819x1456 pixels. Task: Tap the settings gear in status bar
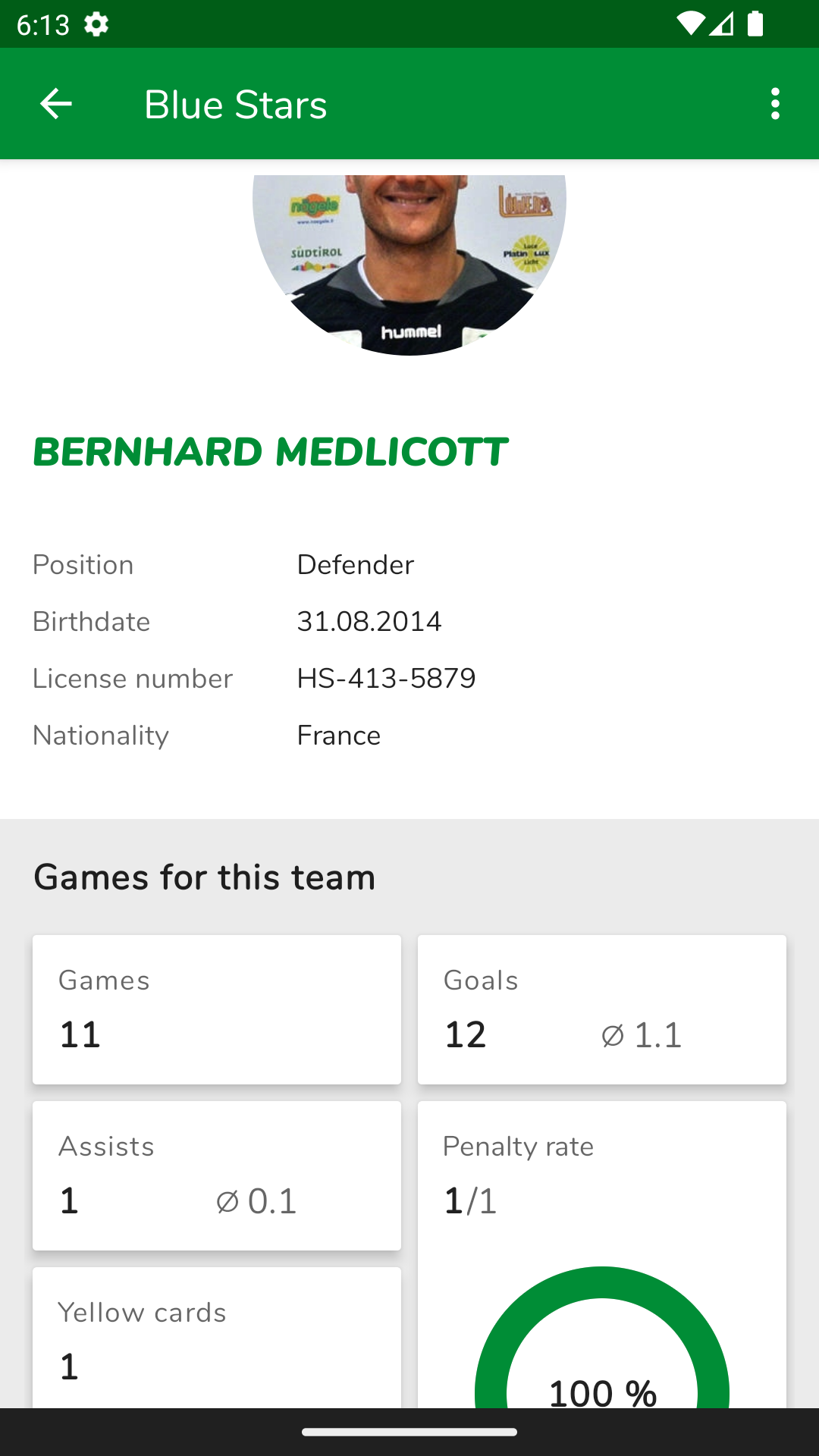tap(96, 24)
